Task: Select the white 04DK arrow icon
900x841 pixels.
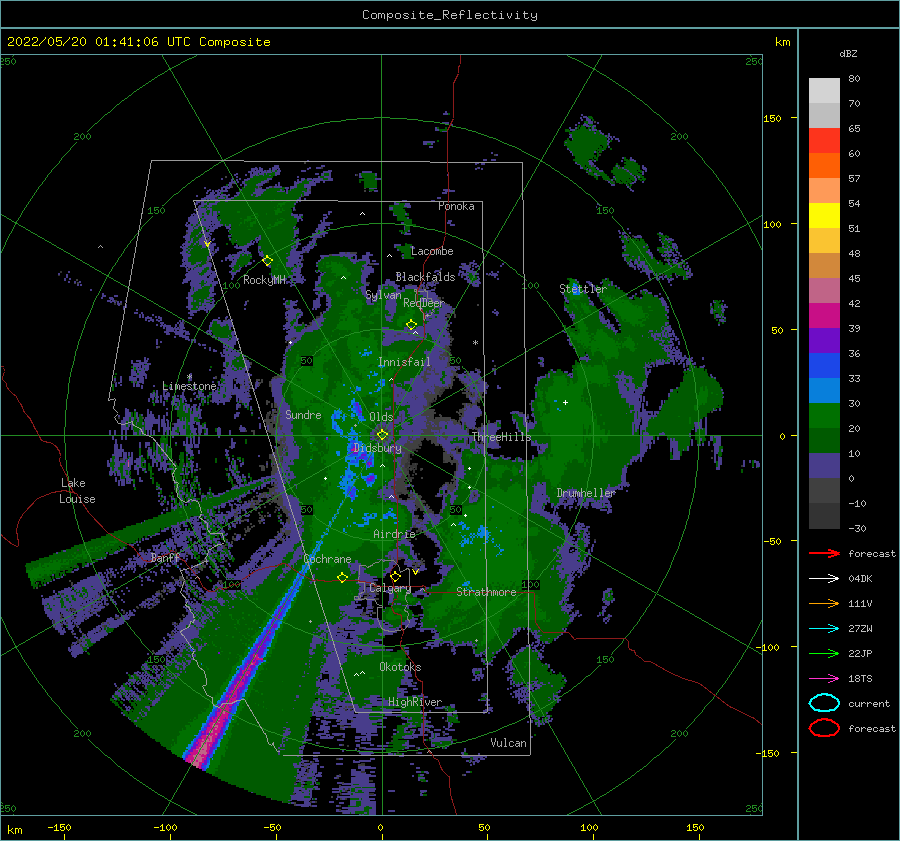Action: 824,579
